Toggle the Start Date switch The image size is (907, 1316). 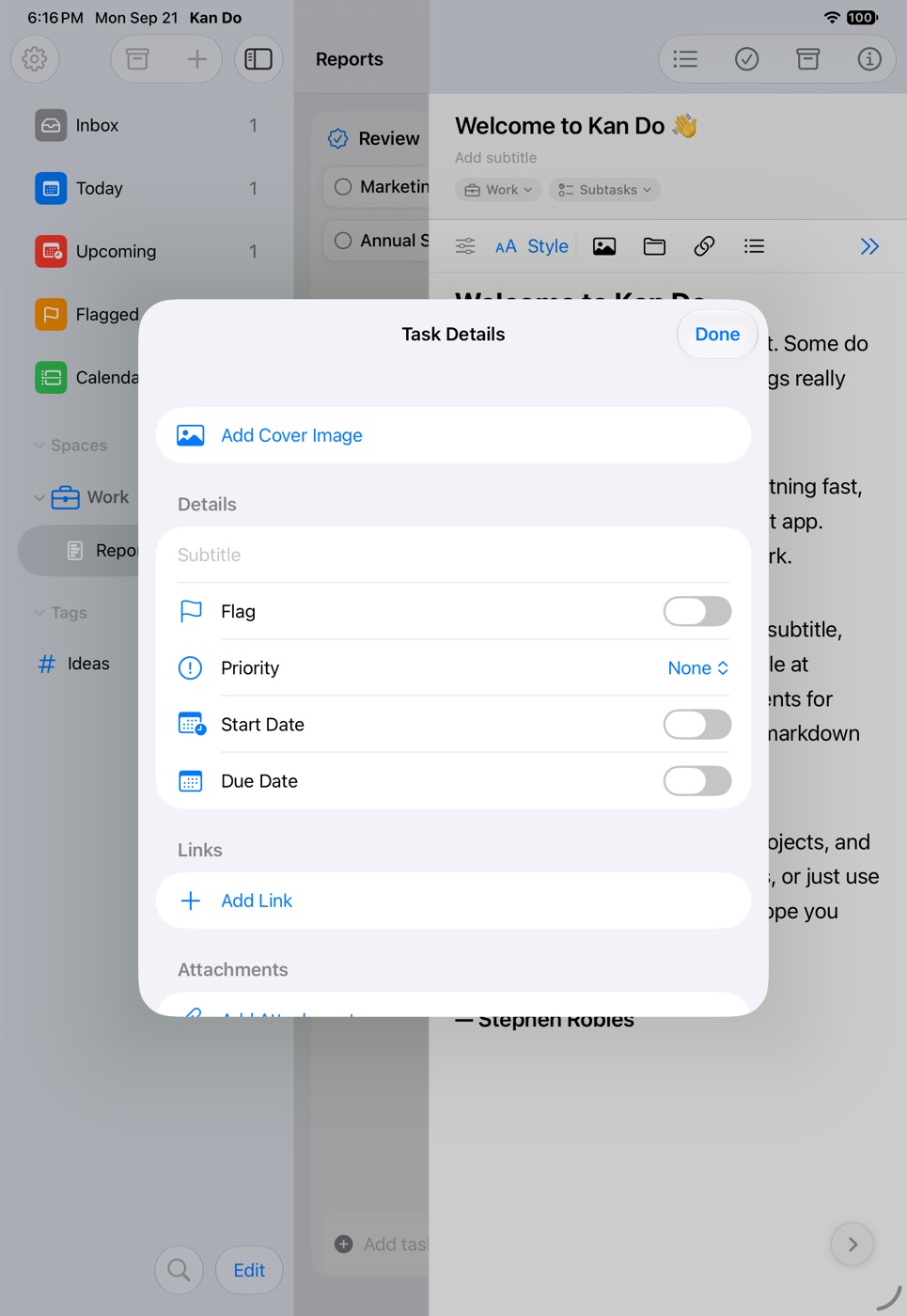[x=697, y=725]
